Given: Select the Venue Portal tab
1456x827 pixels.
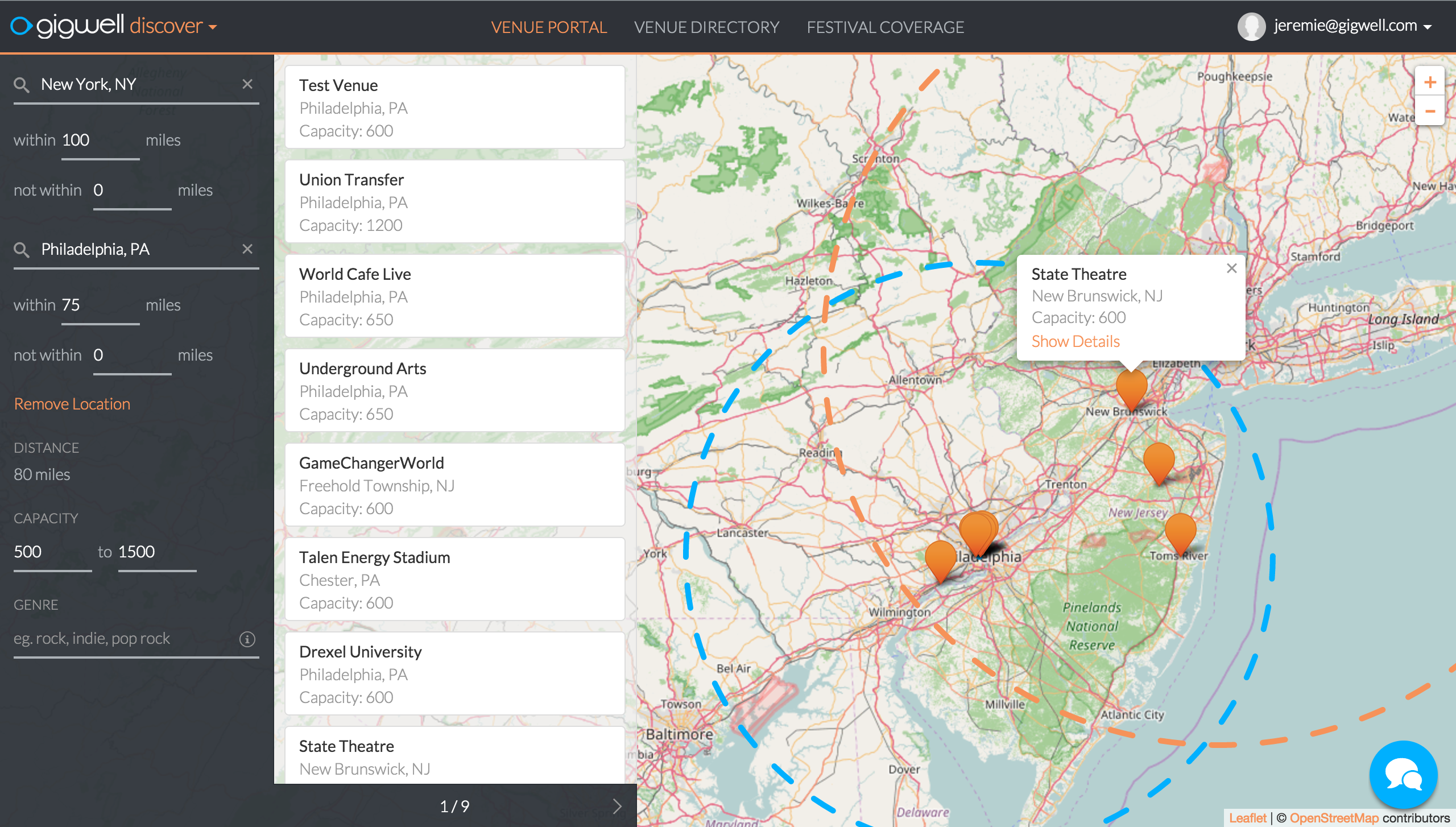Looking at the screenshot, I should pyautogui.click(x=549, y=27).
